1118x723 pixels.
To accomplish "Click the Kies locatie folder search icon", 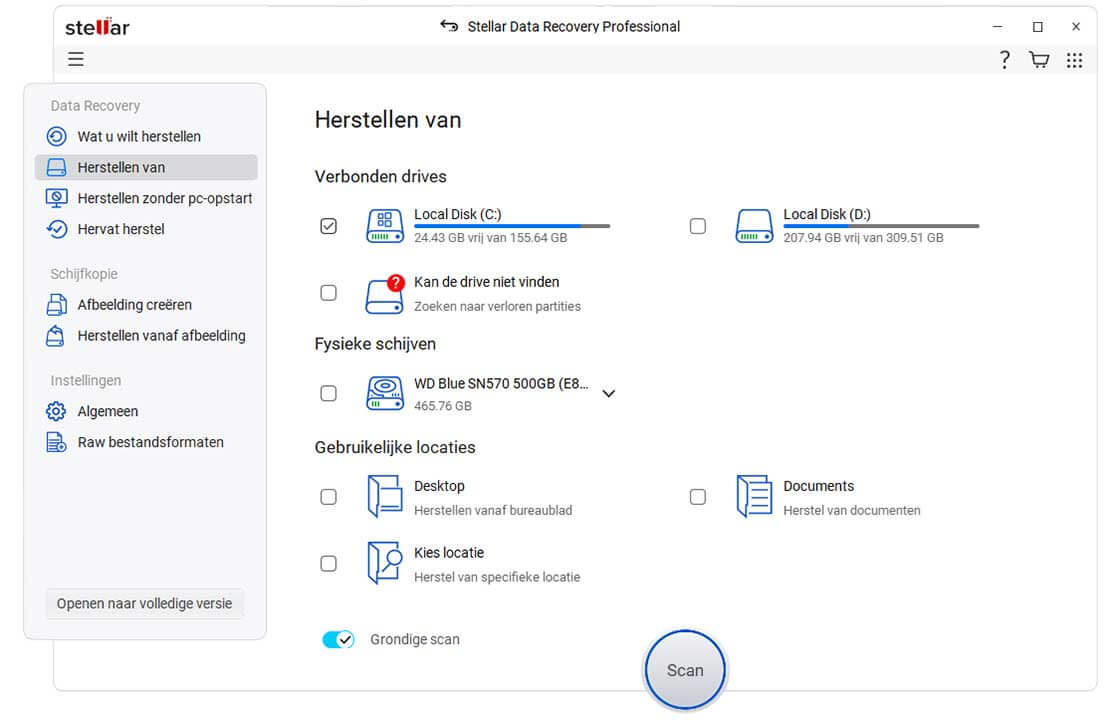I will [x=384, y=563].
